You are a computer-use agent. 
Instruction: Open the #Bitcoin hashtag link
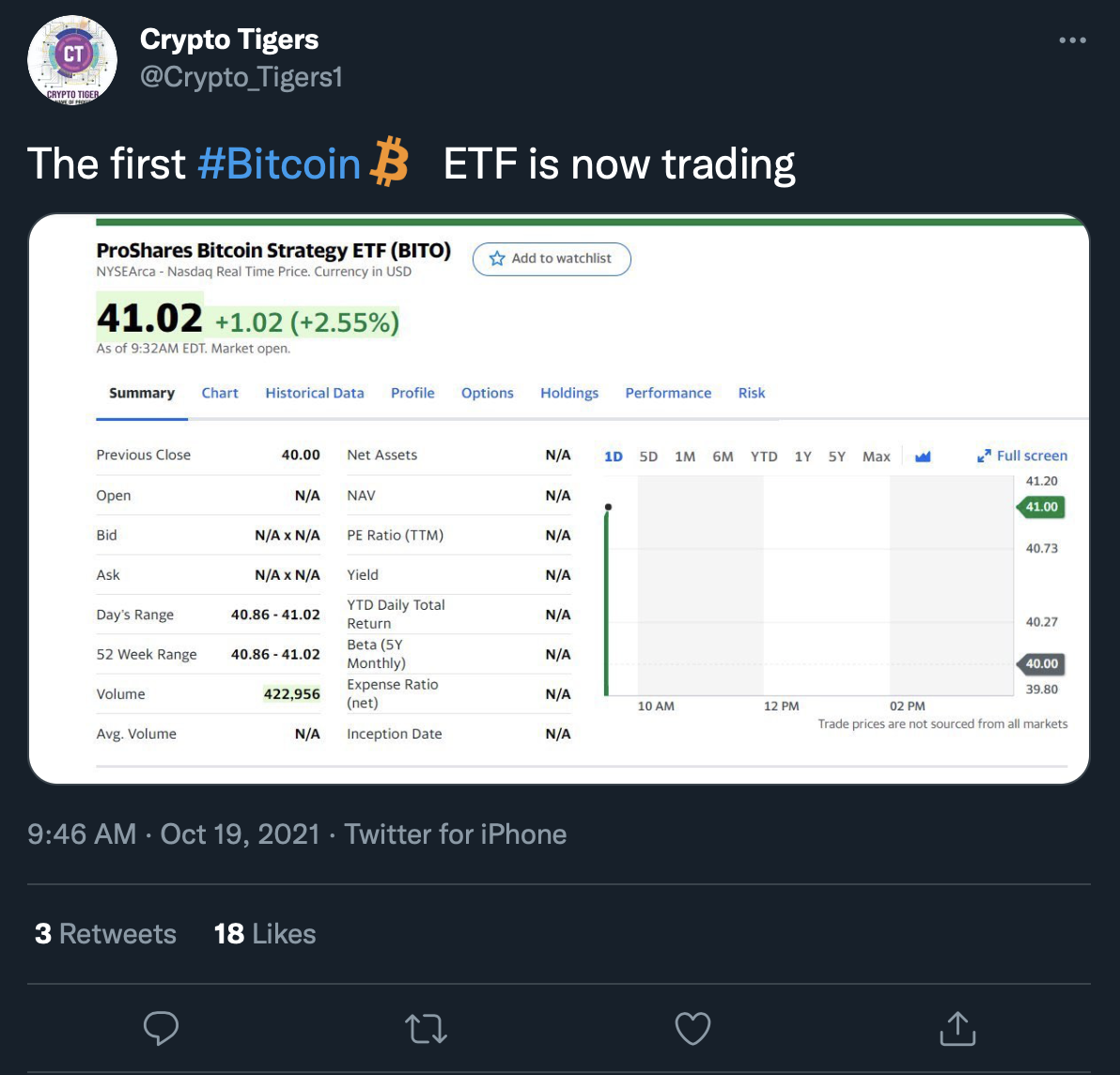[279, 164]
